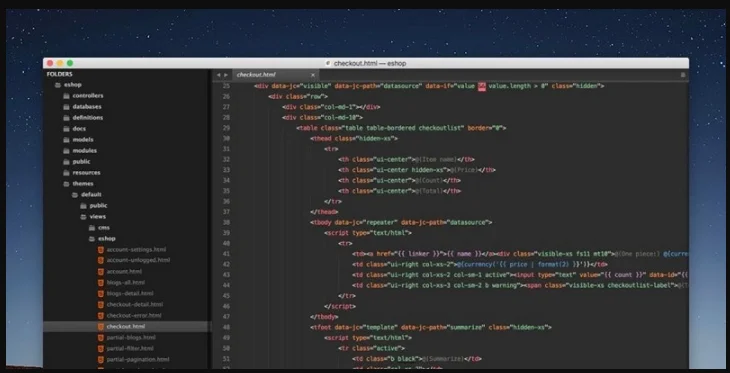
Task: Expand the modules folder
Action: (x=85, y=151)
